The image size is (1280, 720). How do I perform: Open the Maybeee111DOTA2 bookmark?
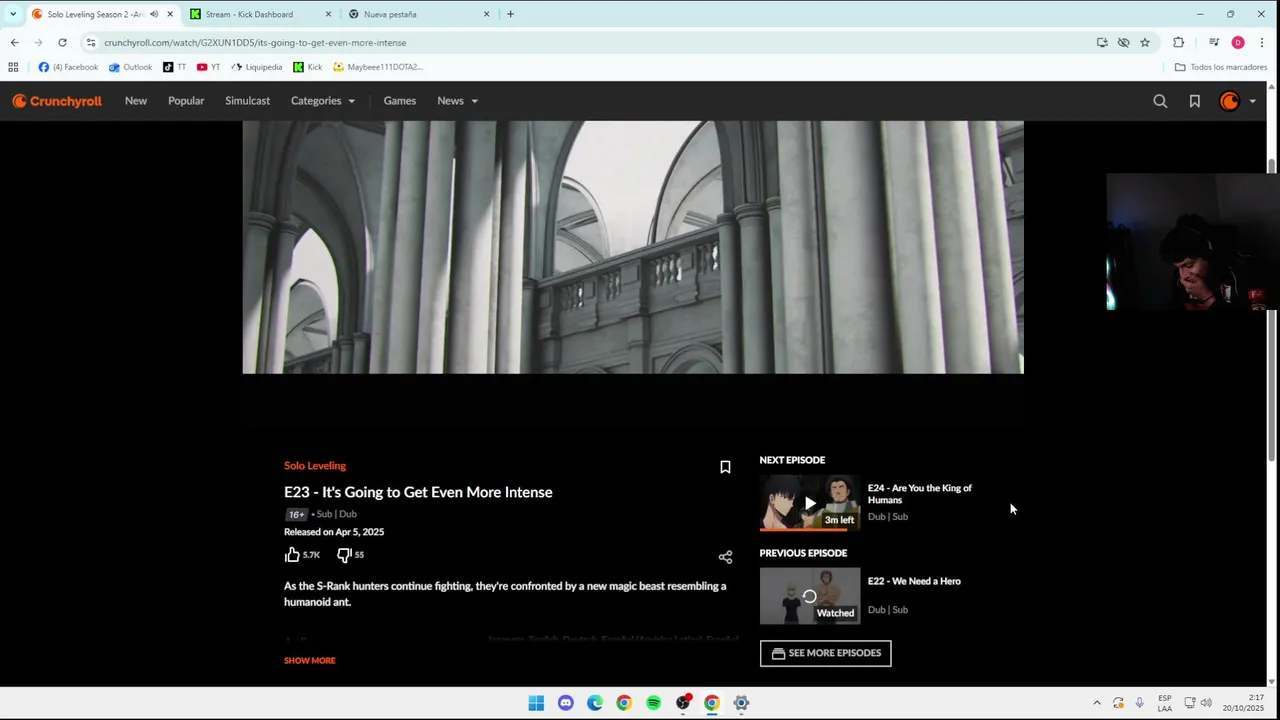pyautogui.click(x=378, y=67)
